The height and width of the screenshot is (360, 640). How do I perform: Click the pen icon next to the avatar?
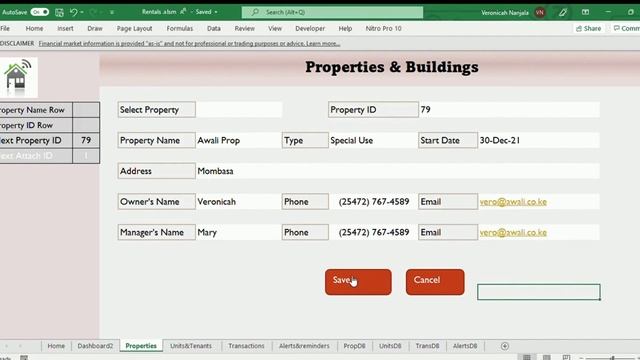(563, 12)
